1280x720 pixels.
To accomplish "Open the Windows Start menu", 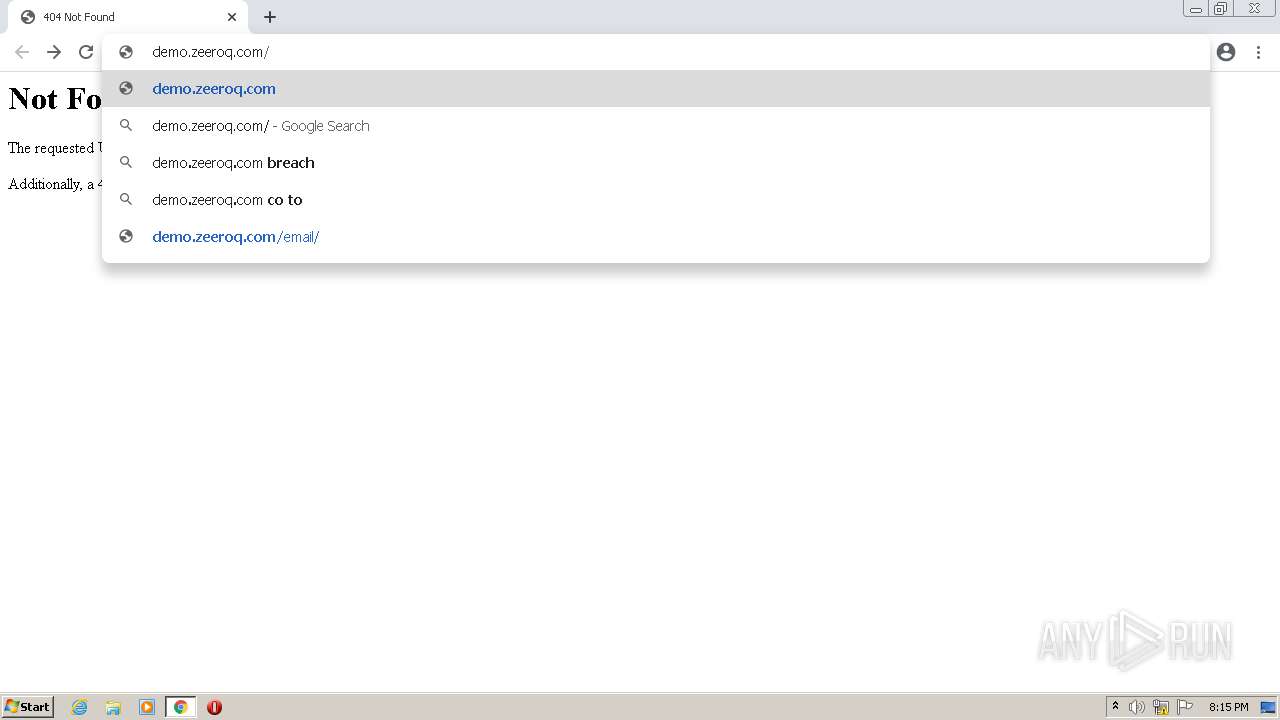I will coord(27,707).
